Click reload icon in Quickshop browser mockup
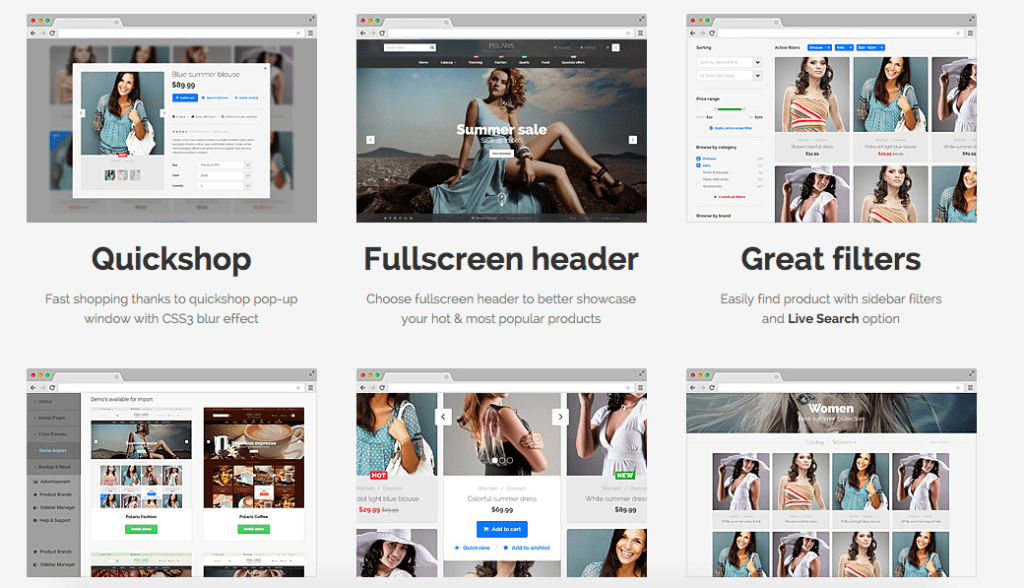1024x588 pixels. point(52,33)
